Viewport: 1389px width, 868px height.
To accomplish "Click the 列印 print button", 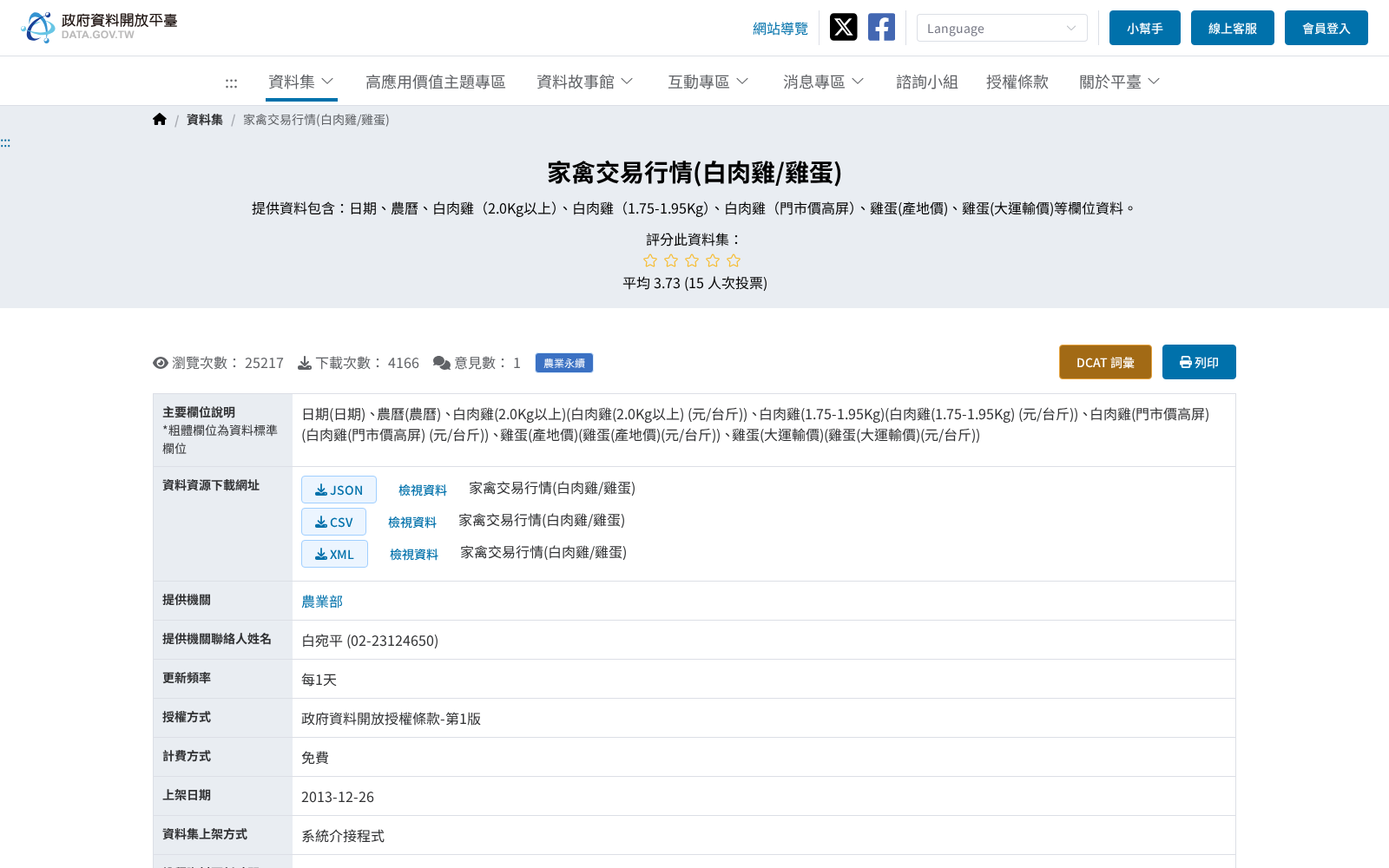I will click(1199, 362).
